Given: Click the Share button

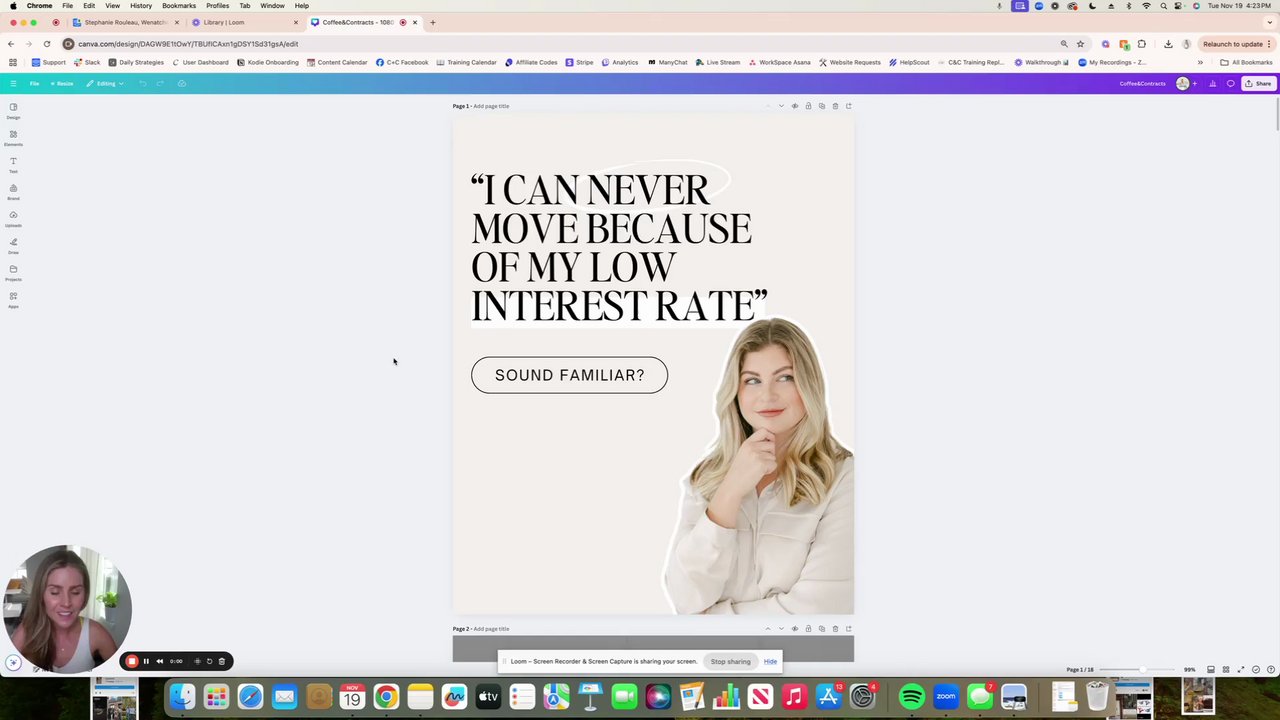Looking at the screenshot, I should pyautogui.click(x=1258, y=83).
